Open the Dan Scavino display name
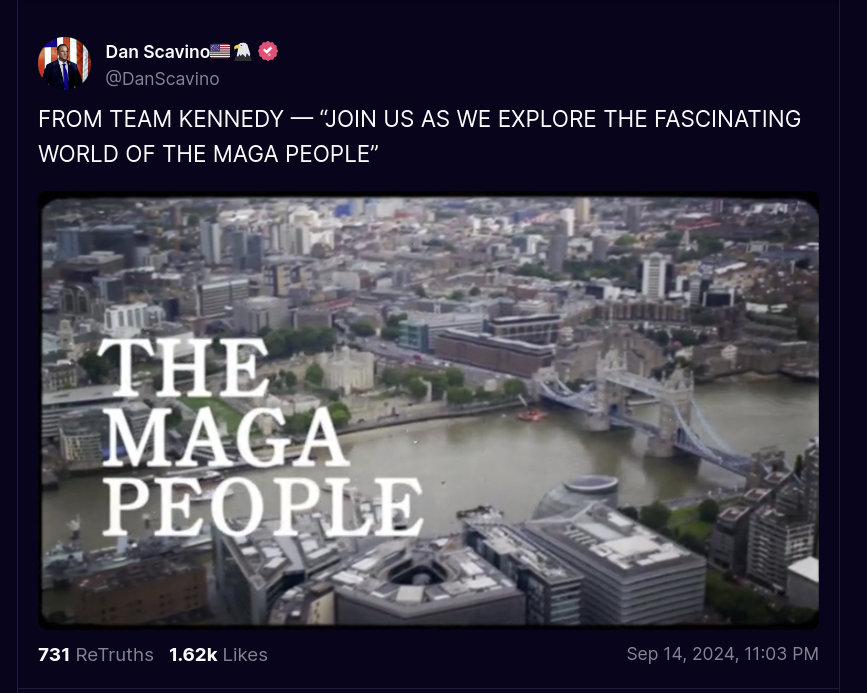The height and width of the screenshot is (693, 867). click(x=158, y=51)
